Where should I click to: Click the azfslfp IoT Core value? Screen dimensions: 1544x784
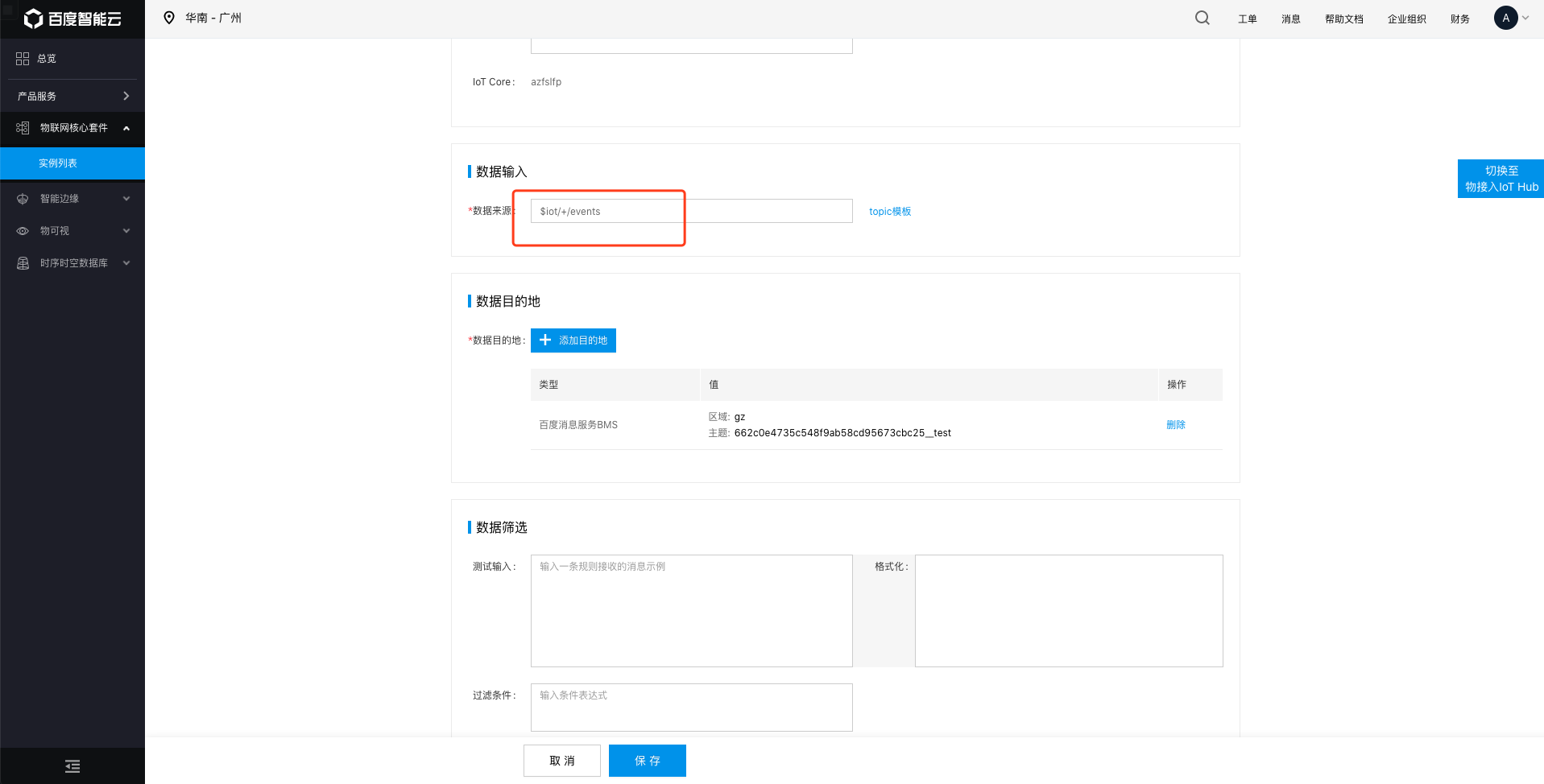546,82
